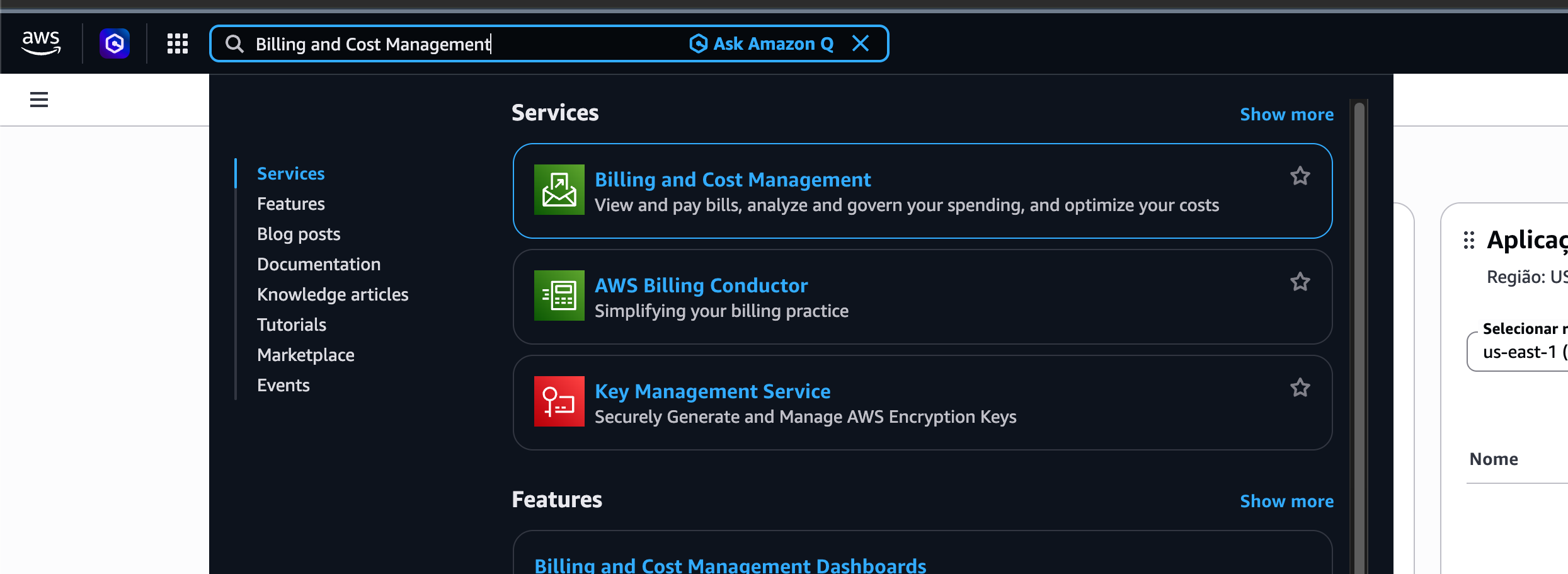This screenshot has height=574, width=1568.
Task: Favorite Billing and Cost Management with star
Action: pos(1300,176)
